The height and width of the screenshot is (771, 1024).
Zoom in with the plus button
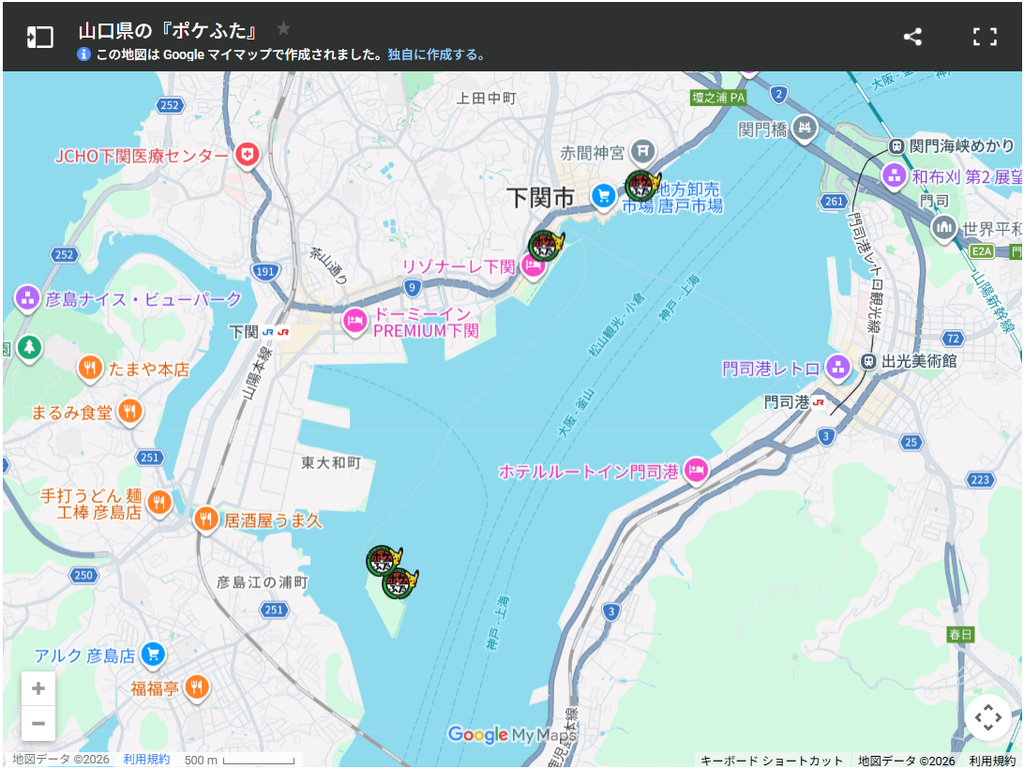(38, 688)
